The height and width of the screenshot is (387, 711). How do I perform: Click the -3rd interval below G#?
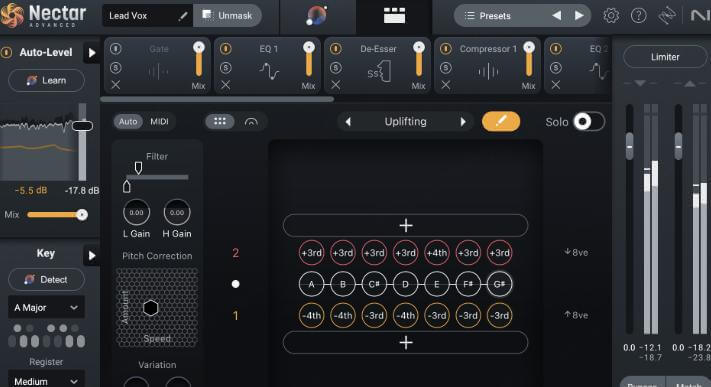pyautogui.click(x=499, y=315)
